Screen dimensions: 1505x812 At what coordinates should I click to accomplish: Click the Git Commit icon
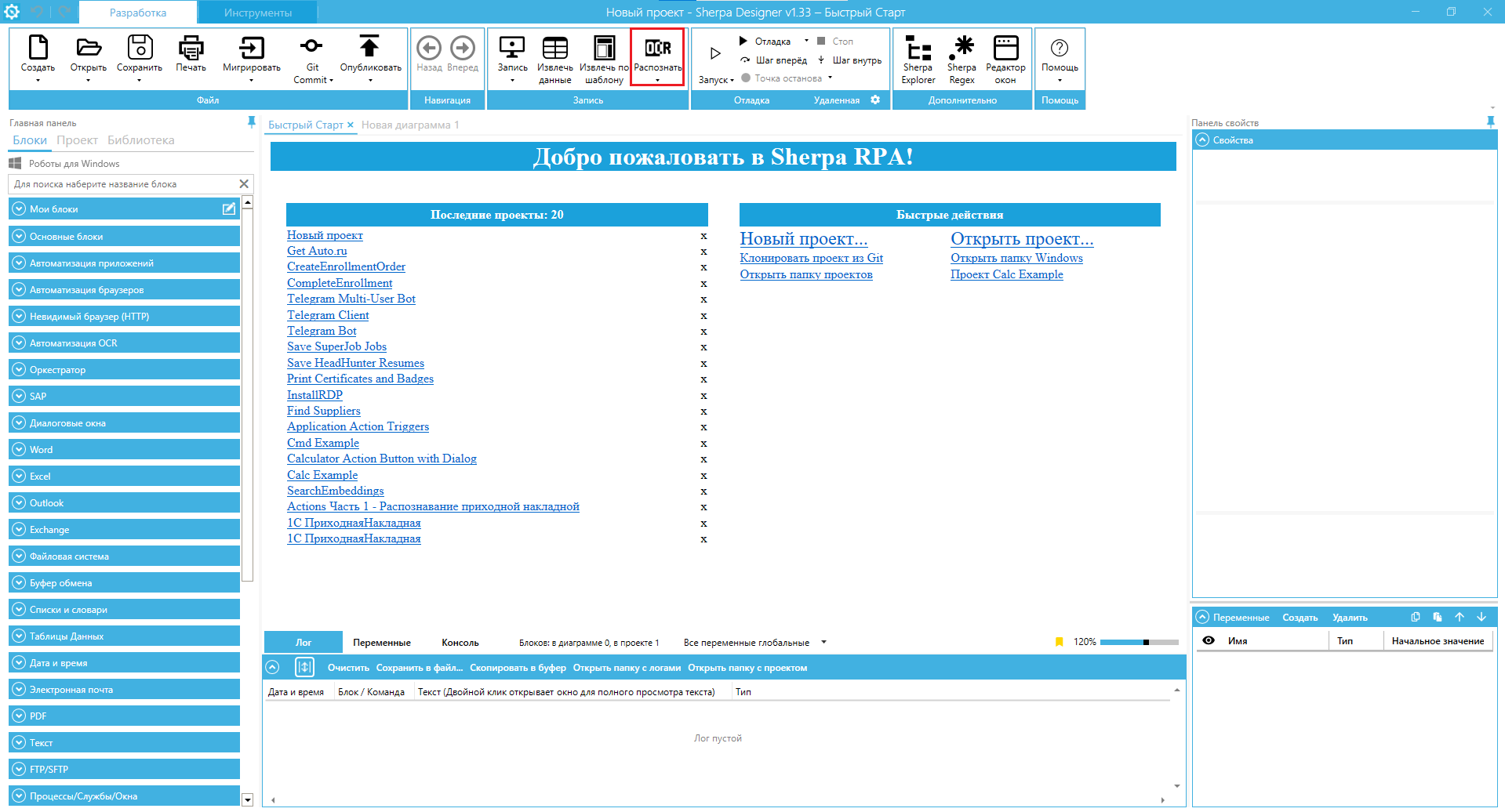click(x=312, y=47)
